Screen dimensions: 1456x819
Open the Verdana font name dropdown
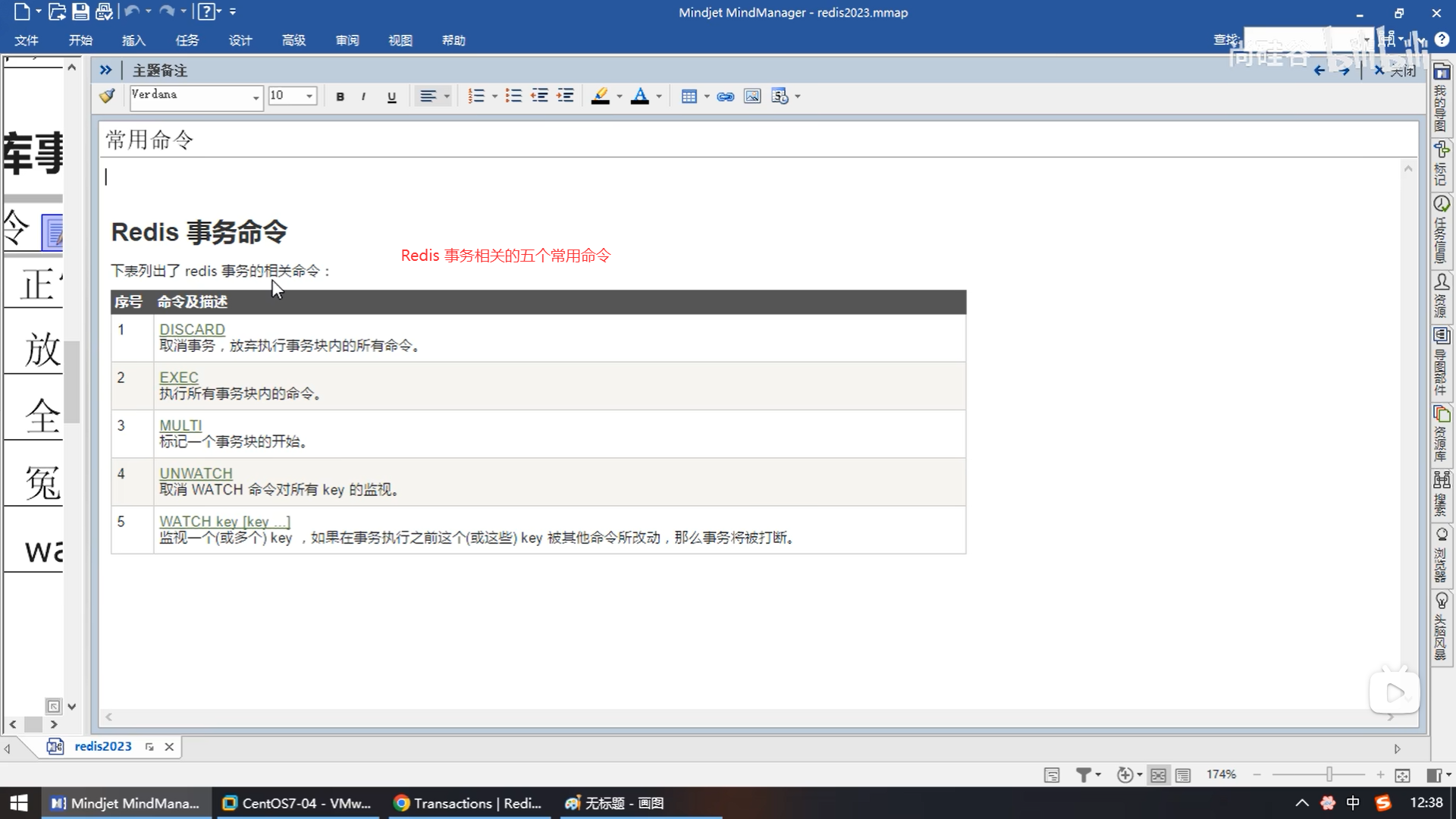256,96
